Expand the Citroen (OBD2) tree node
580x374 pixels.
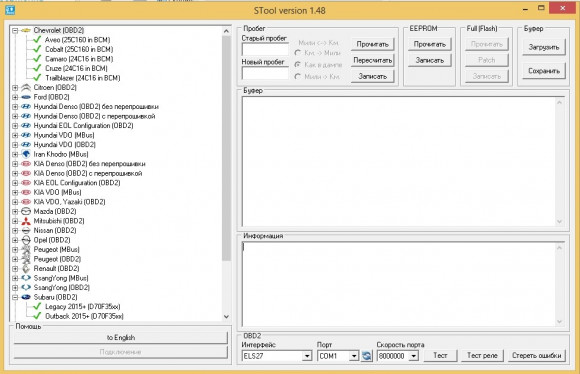[x=15, y=88]
